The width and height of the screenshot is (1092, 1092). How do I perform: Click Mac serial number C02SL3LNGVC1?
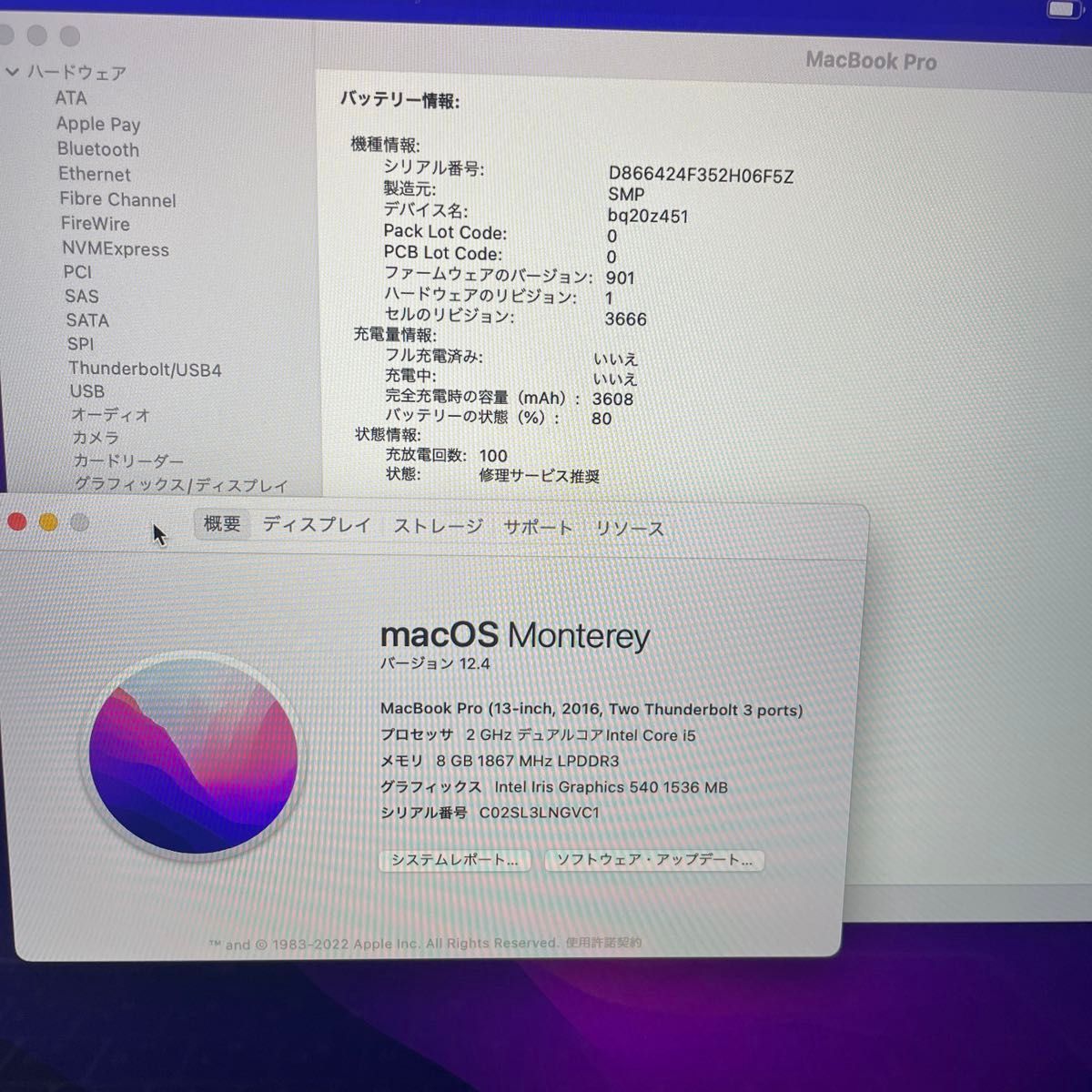pyautogui.click(x=540, y=813)
